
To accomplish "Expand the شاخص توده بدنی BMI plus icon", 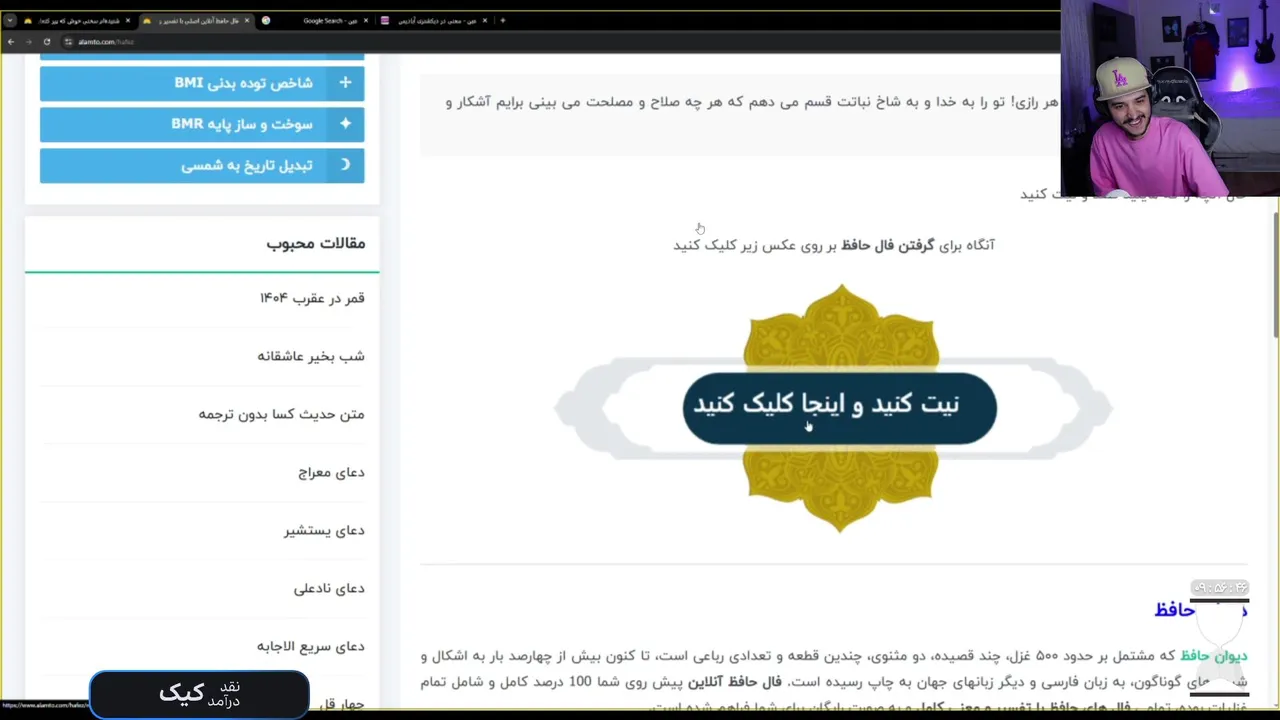I will pos(345,83).
